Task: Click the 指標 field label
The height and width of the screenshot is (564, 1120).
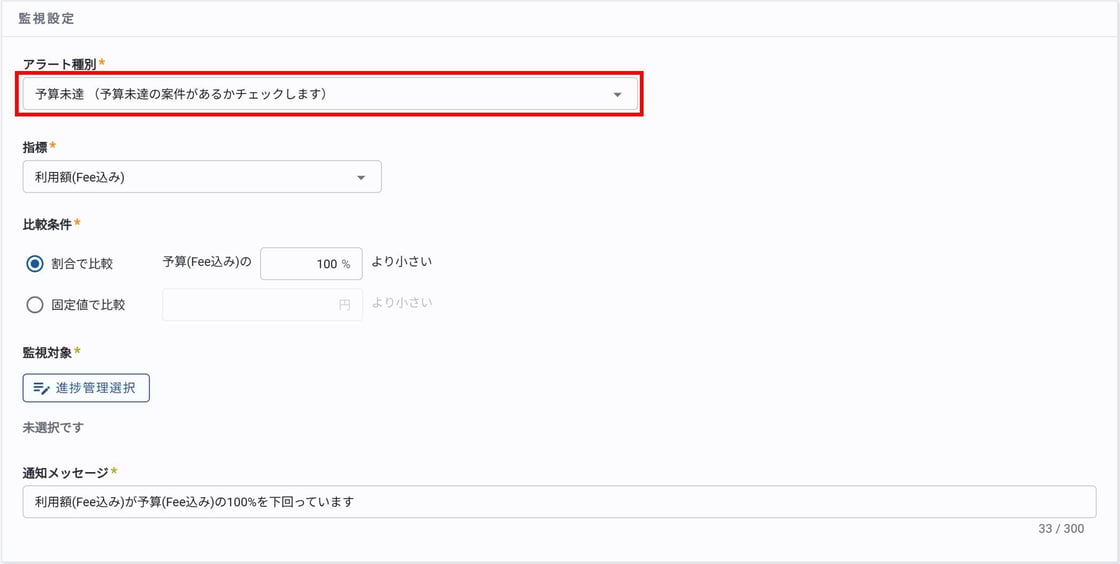Action: coord(35,147)
